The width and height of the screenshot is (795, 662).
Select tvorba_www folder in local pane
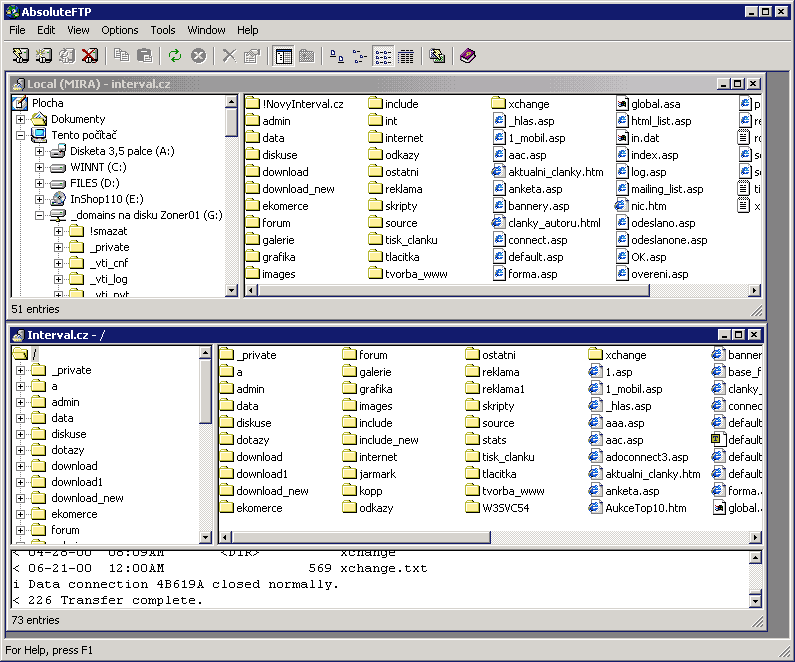pyautogui.click(x=408, y=274)
